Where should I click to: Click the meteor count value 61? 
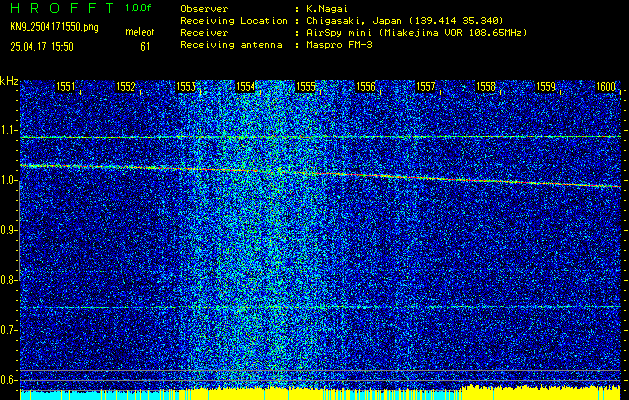(145, 47)
